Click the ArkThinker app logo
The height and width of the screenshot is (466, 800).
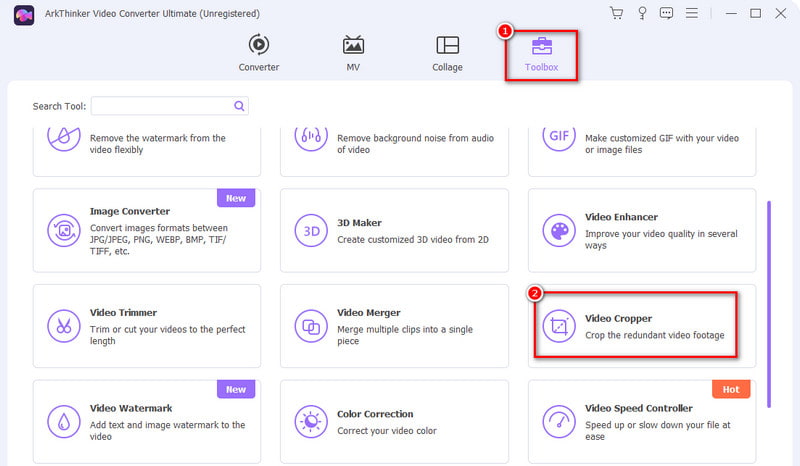click(24, 15)
